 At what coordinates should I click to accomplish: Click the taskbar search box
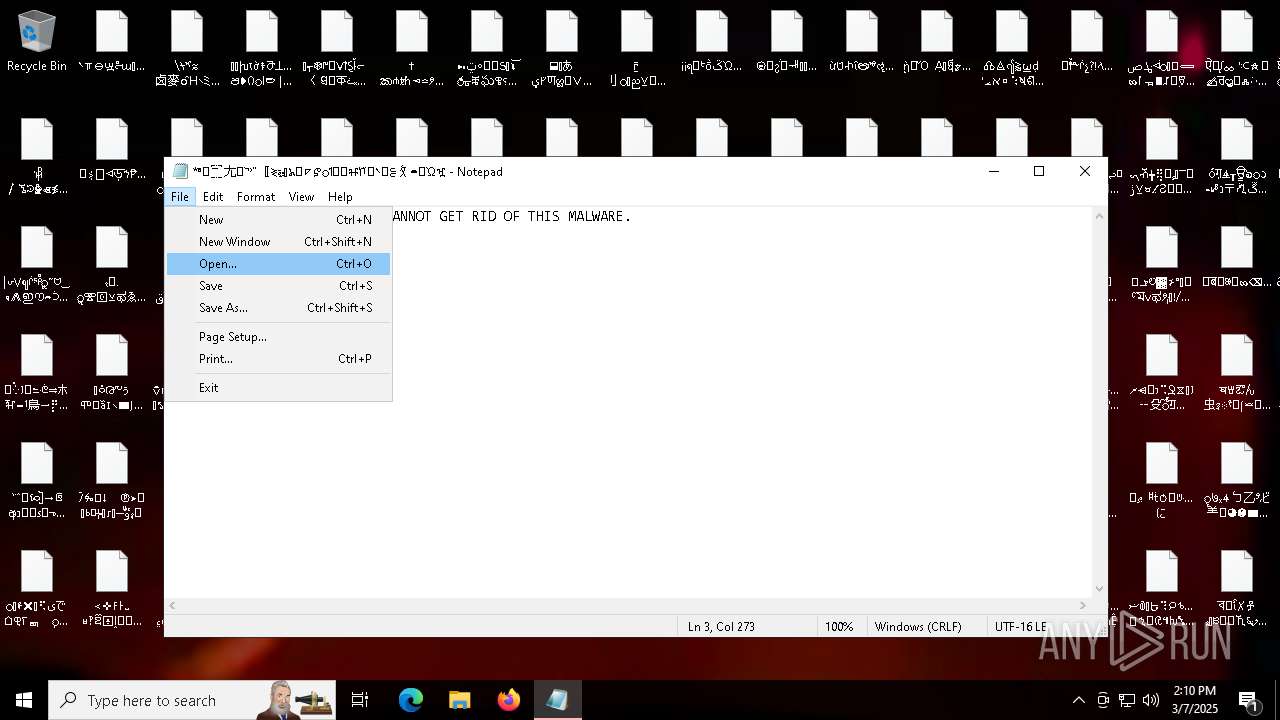click(192, 700)
